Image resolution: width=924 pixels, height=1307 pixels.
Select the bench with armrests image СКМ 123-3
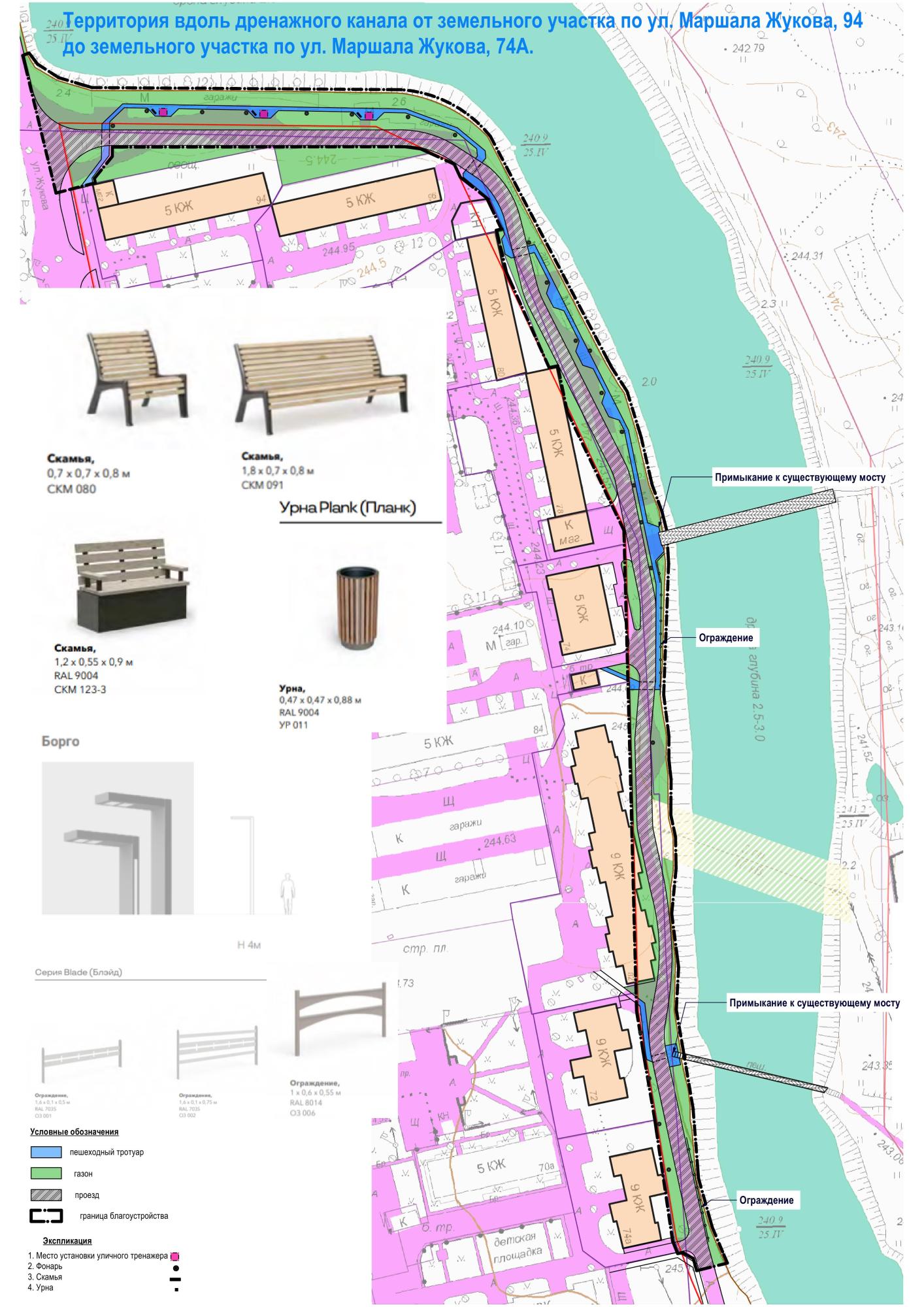click(133, 585)
